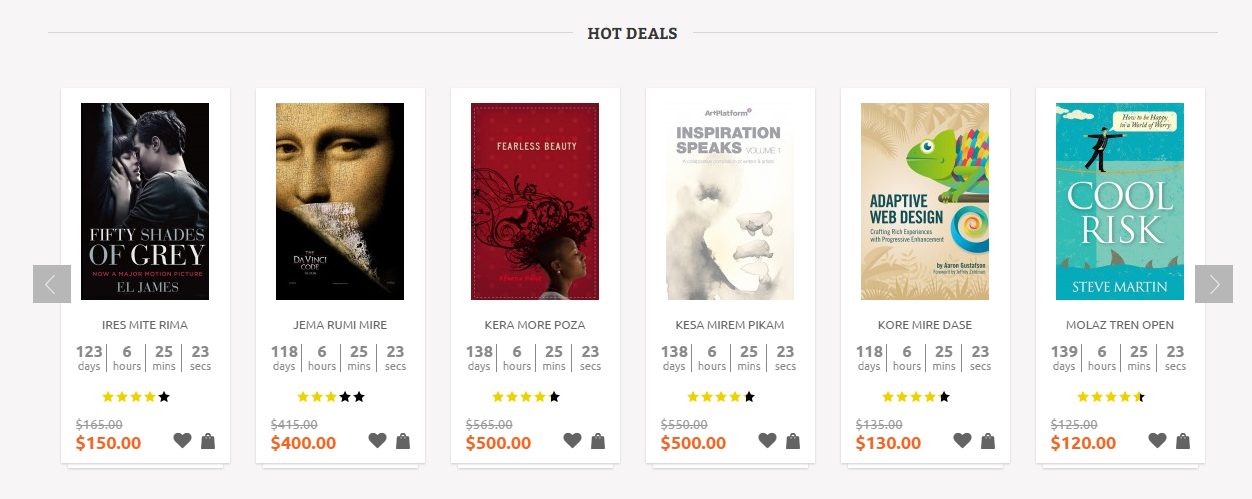Open the Ires Mite Rima product link
The height and width of the screenshot is (499, 1252).
tap(145, 325)
